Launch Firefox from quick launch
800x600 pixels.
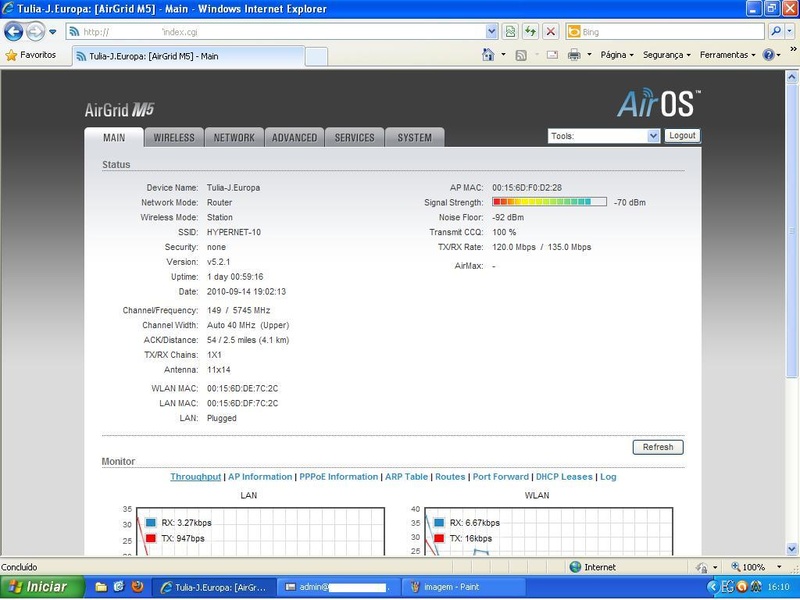(x=137, y=587)
